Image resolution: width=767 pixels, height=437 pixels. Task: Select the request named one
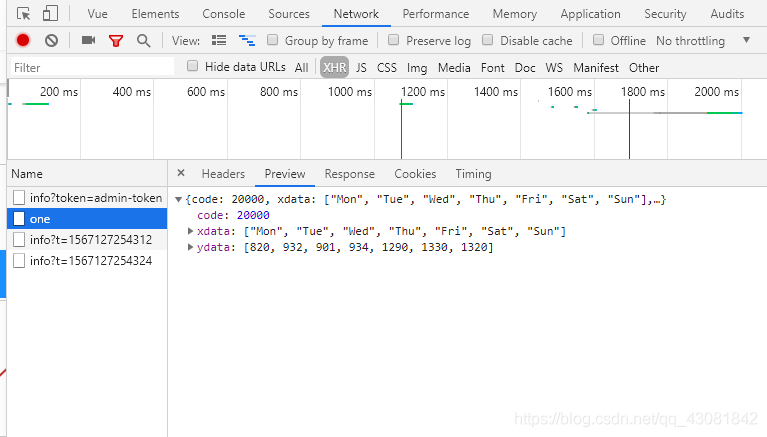click(87, 219)
